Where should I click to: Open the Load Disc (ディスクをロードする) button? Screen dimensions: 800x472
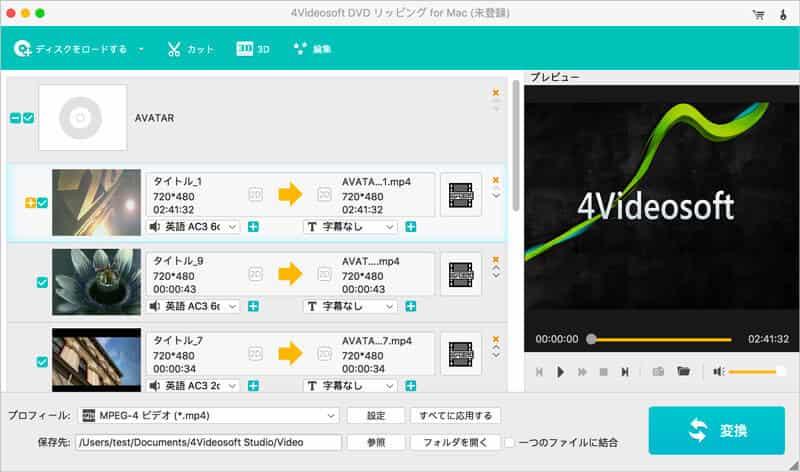pos(70,49)
